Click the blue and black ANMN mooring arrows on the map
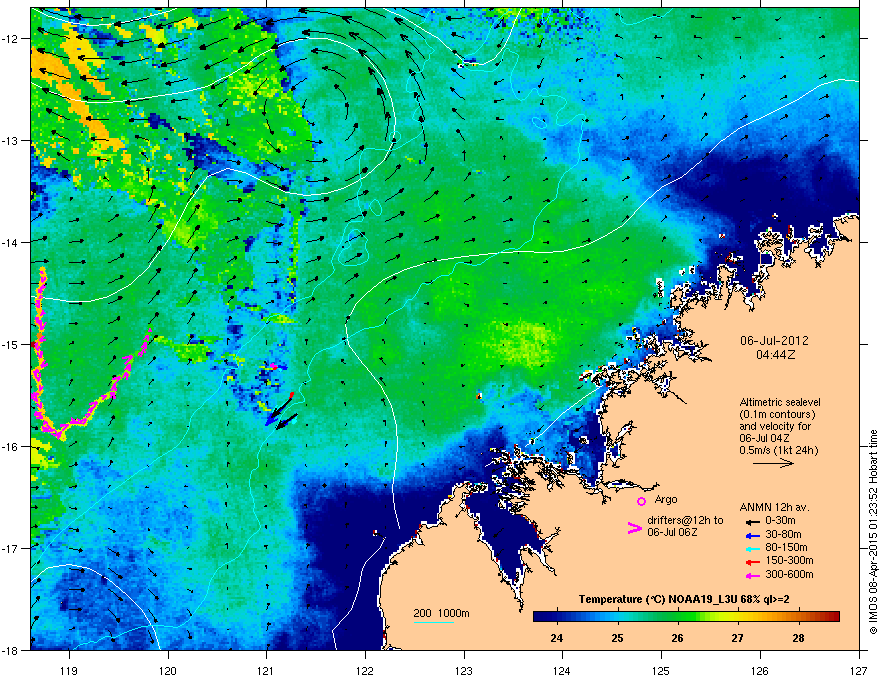 tap(281, 413)
